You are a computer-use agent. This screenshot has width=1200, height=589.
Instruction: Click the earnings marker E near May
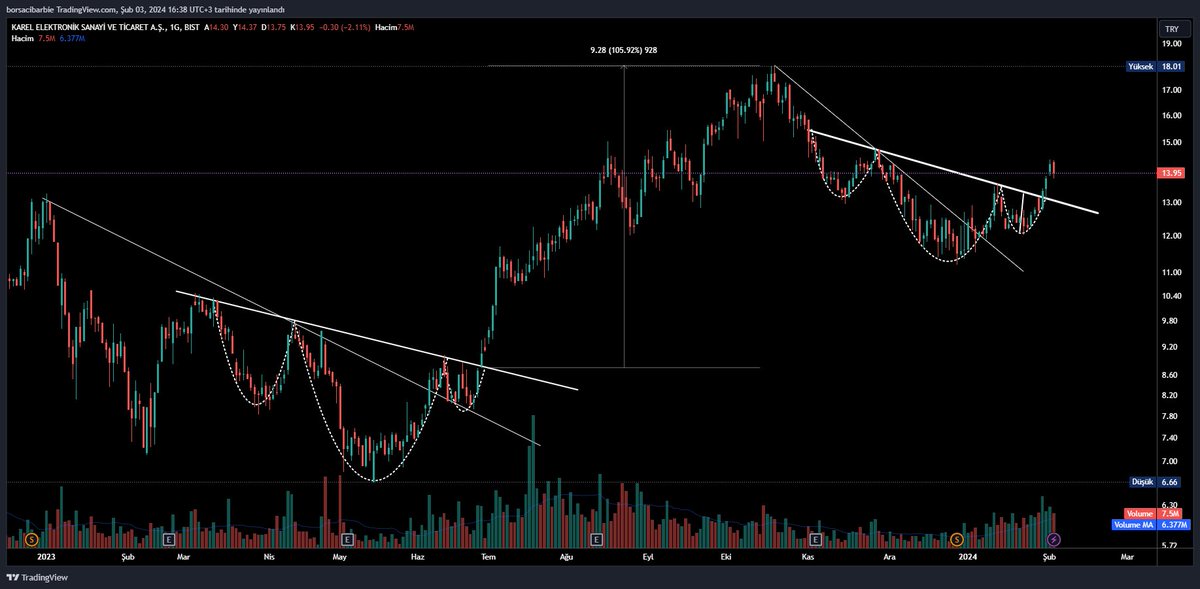point(346,539)
